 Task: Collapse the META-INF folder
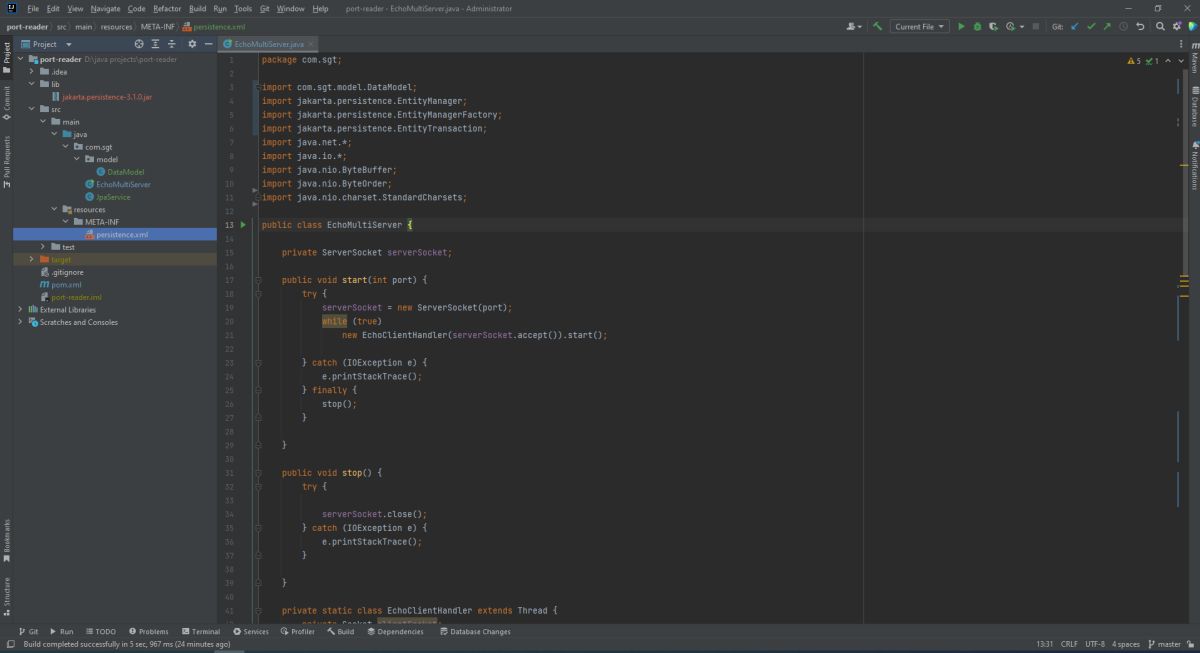(x=65, y=222)
